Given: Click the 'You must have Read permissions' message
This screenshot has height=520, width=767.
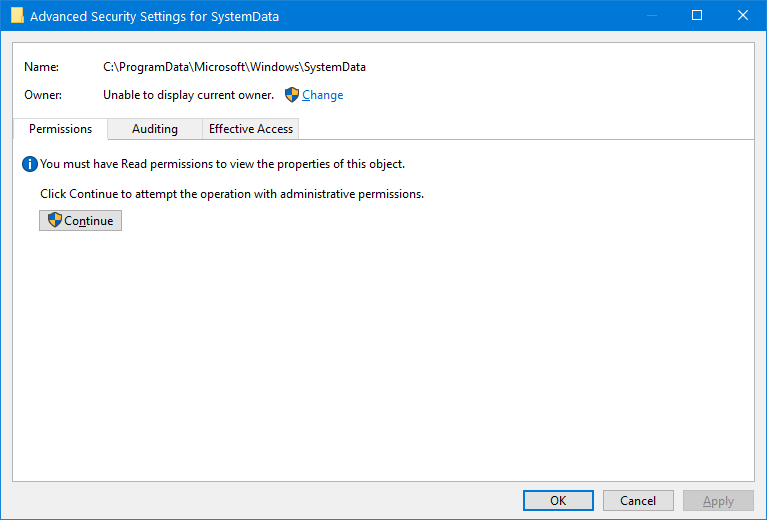Looking at the screenshot, I should 223,164.
